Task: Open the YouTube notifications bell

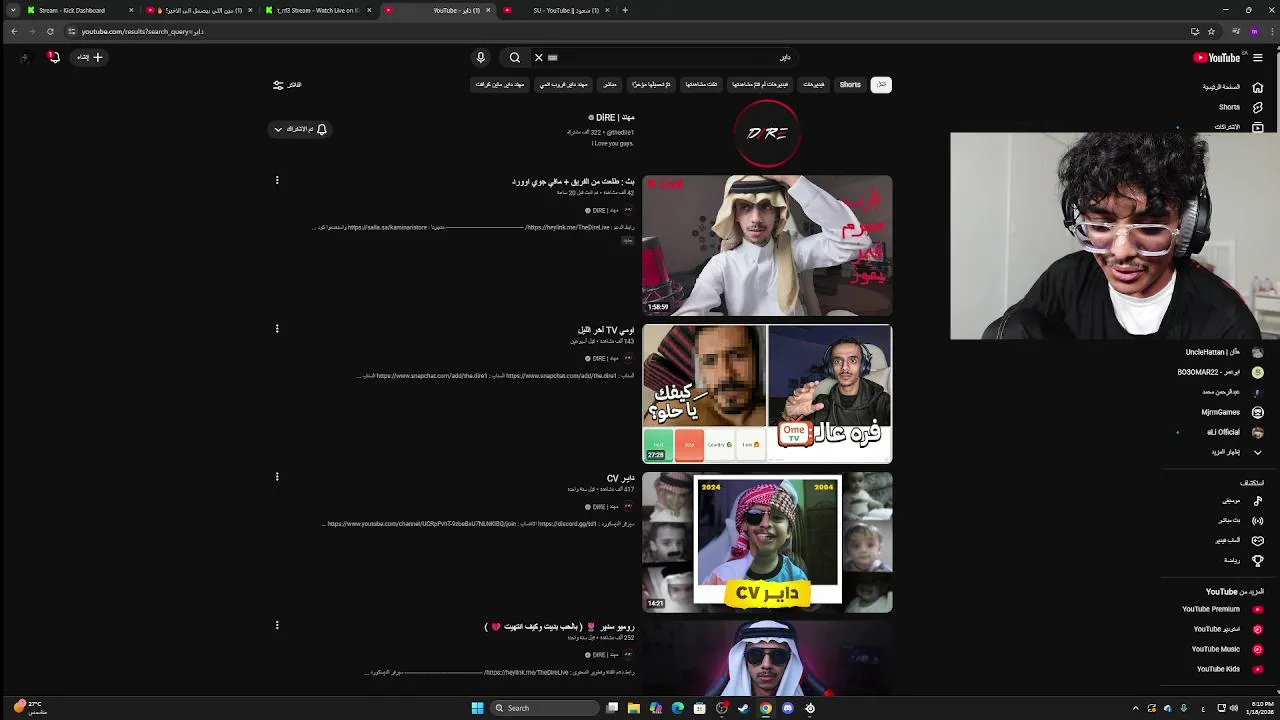Action: coord(54,57)
